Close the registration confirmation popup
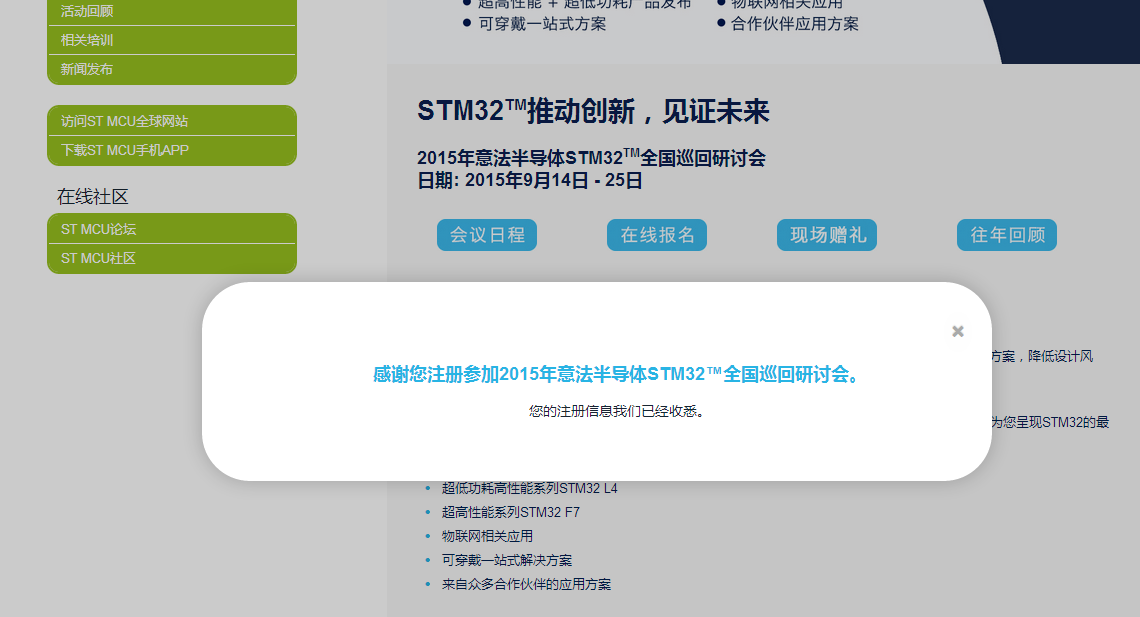The image size is (1140, 617). [x=958, y=331]
